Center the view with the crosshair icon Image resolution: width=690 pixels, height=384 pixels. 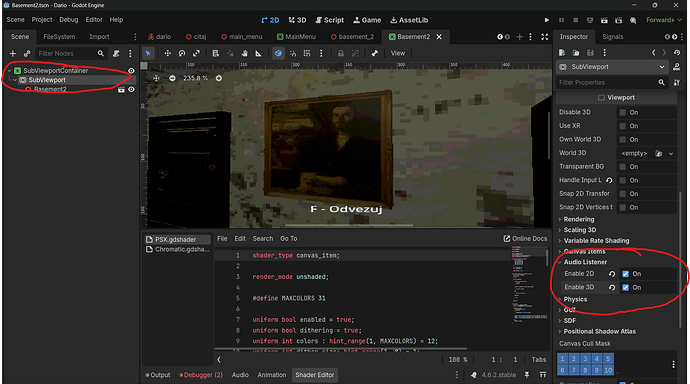tap(156, 78)
